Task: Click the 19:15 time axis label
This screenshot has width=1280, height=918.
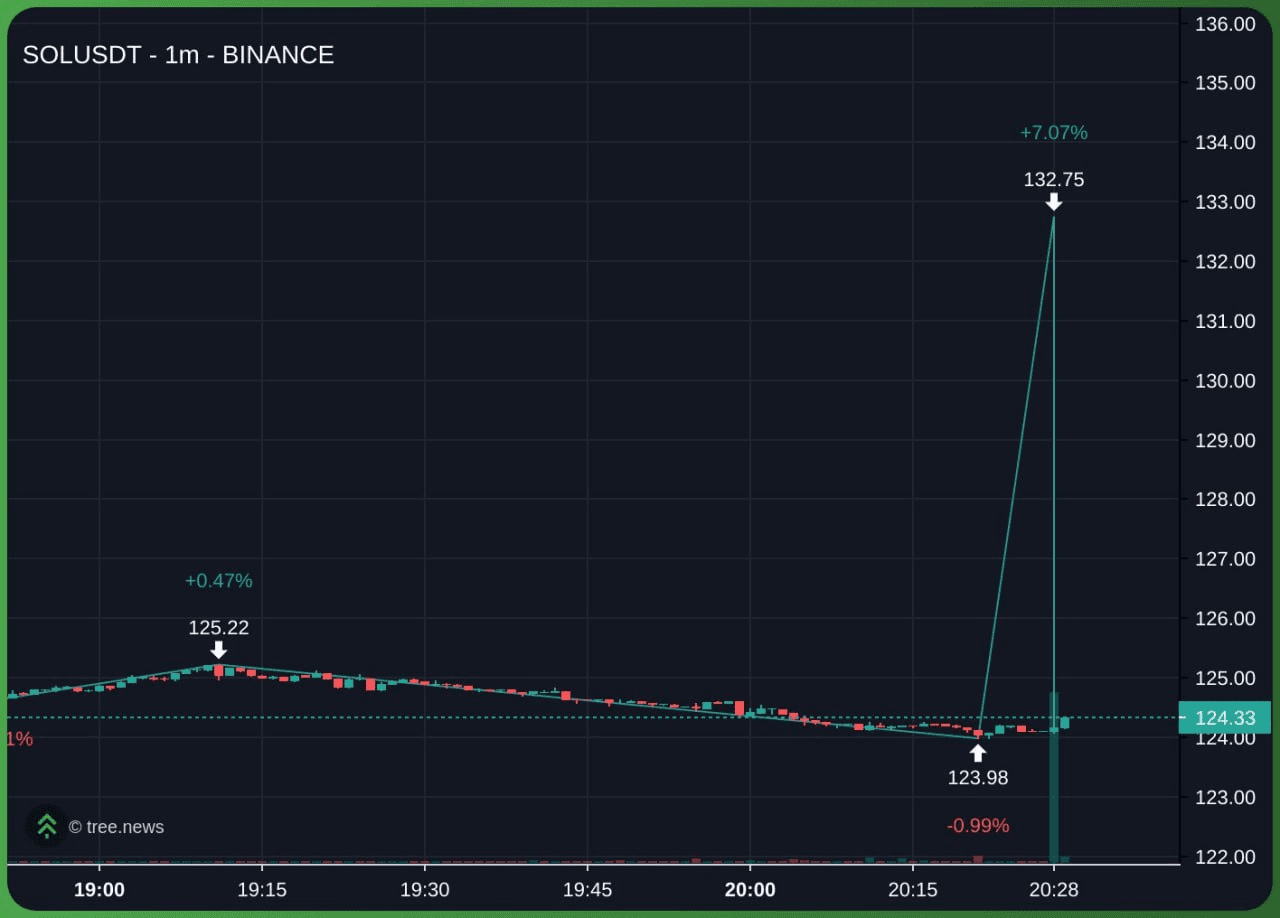Action: 262,890
